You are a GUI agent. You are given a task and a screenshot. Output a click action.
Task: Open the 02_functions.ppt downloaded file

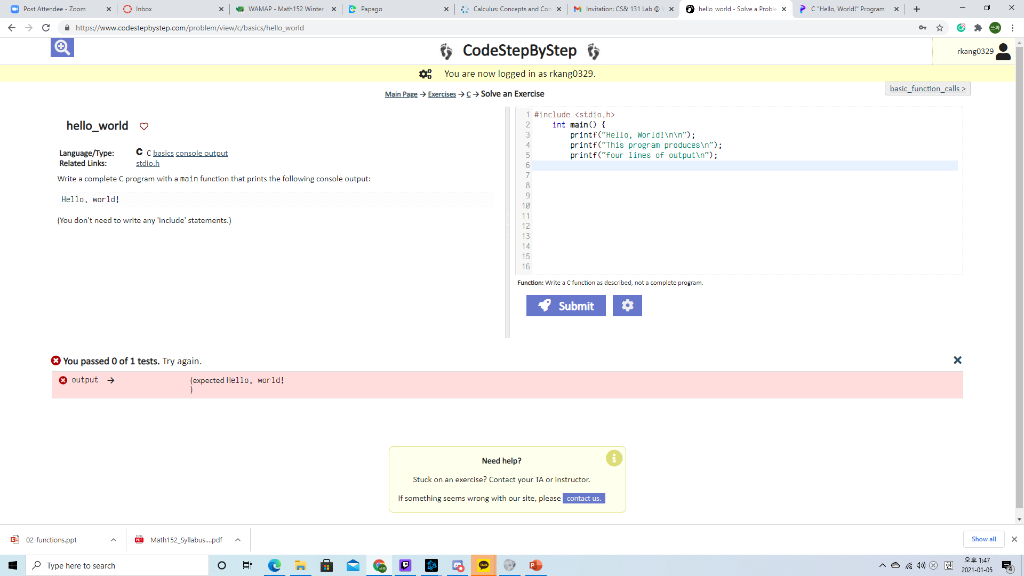51,539
